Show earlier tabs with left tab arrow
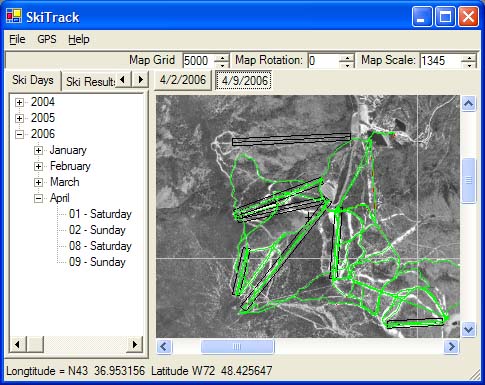Image resolution: width=485 pixels, height=385 pixels. (123, 80)
